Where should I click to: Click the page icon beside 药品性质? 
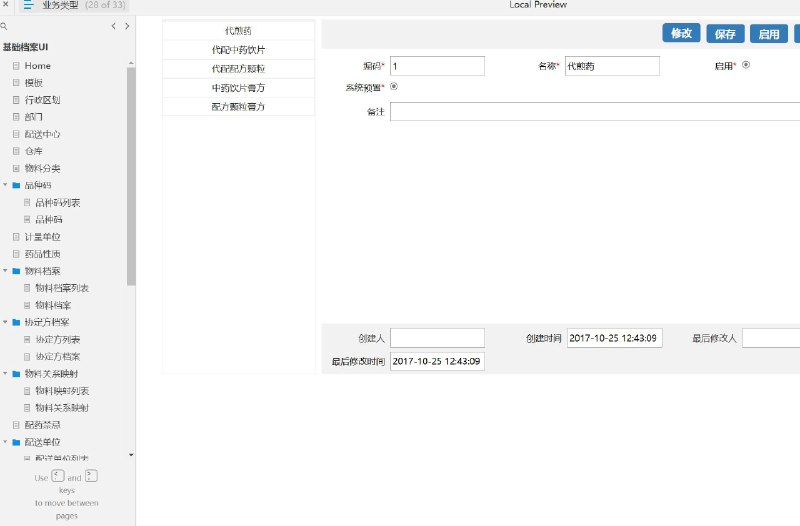click(16, 254)
